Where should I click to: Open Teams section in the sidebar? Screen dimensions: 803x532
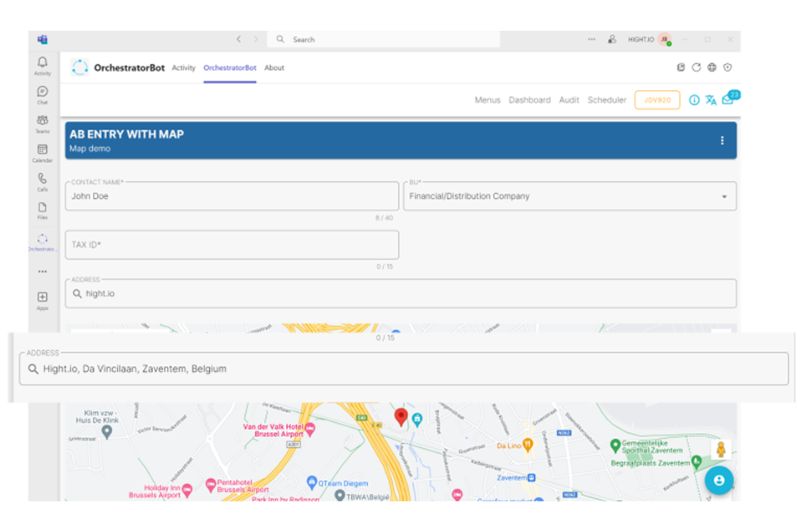(x=43, y=124)
